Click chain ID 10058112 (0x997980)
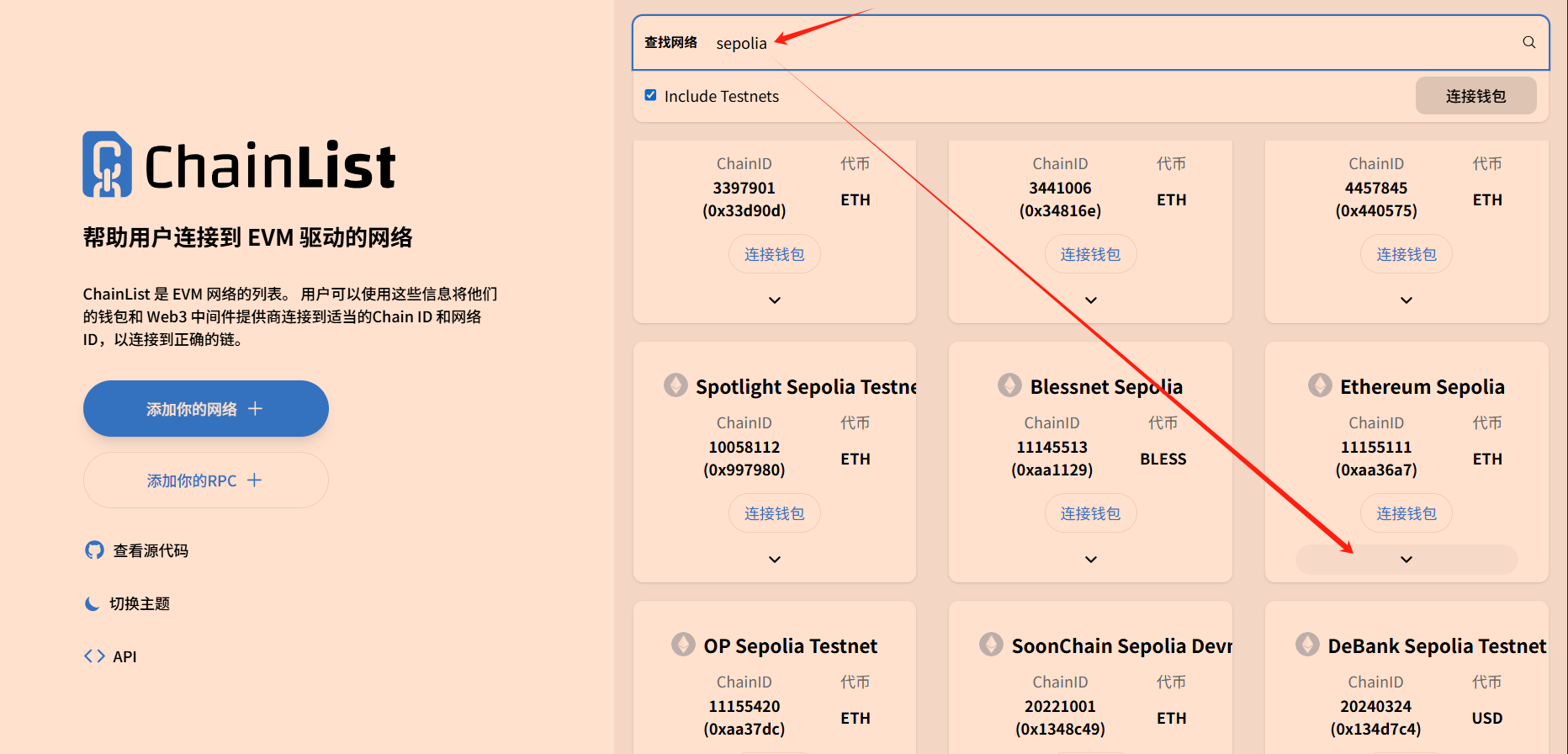1568x754 pixels. pos(744,459)
